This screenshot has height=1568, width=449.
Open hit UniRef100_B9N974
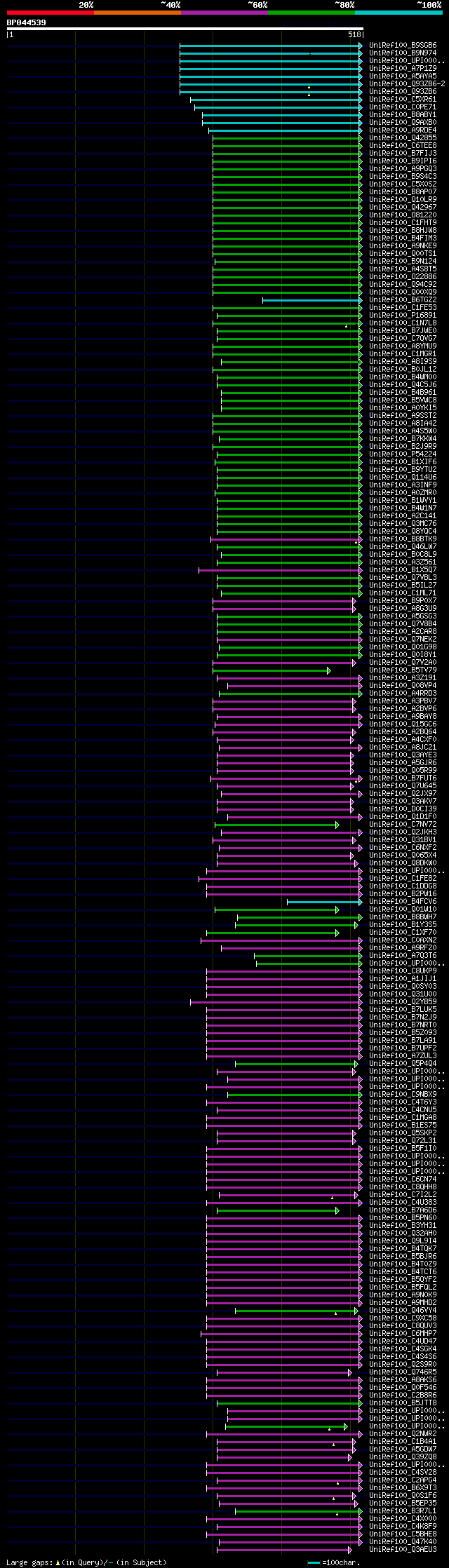[403, 53]
